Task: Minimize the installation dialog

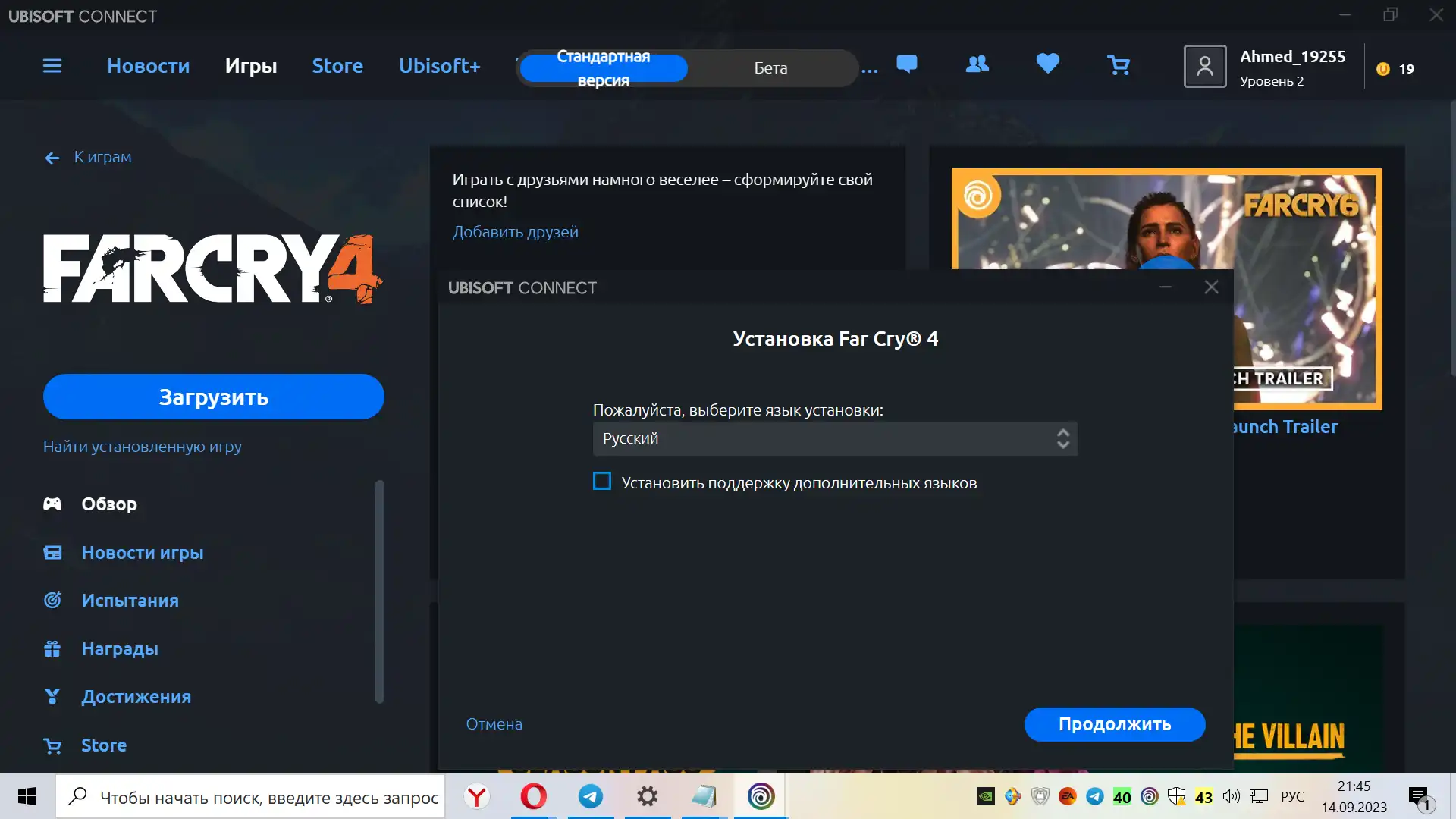Action: pos(1166,287)
